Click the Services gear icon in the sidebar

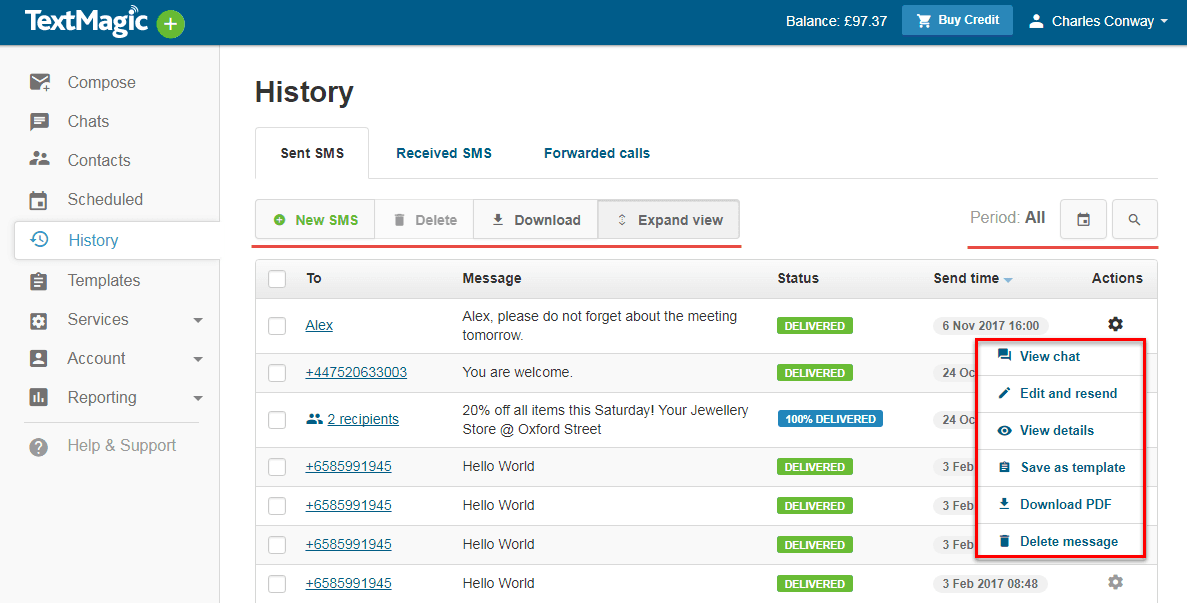coord(38,320)
